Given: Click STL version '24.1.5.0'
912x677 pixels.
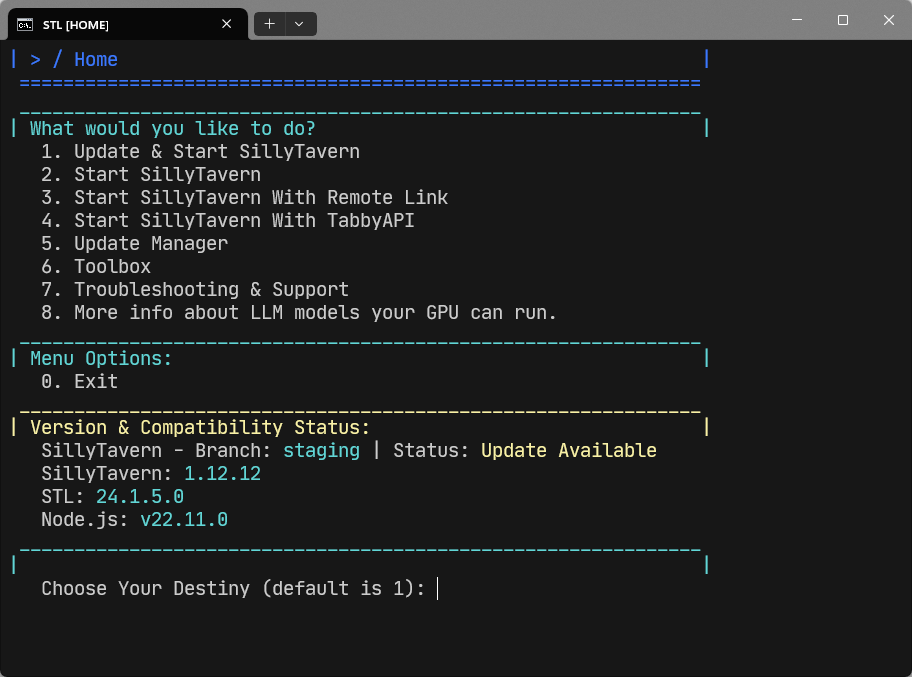Looking at the screenshot, I should point(140,497).
